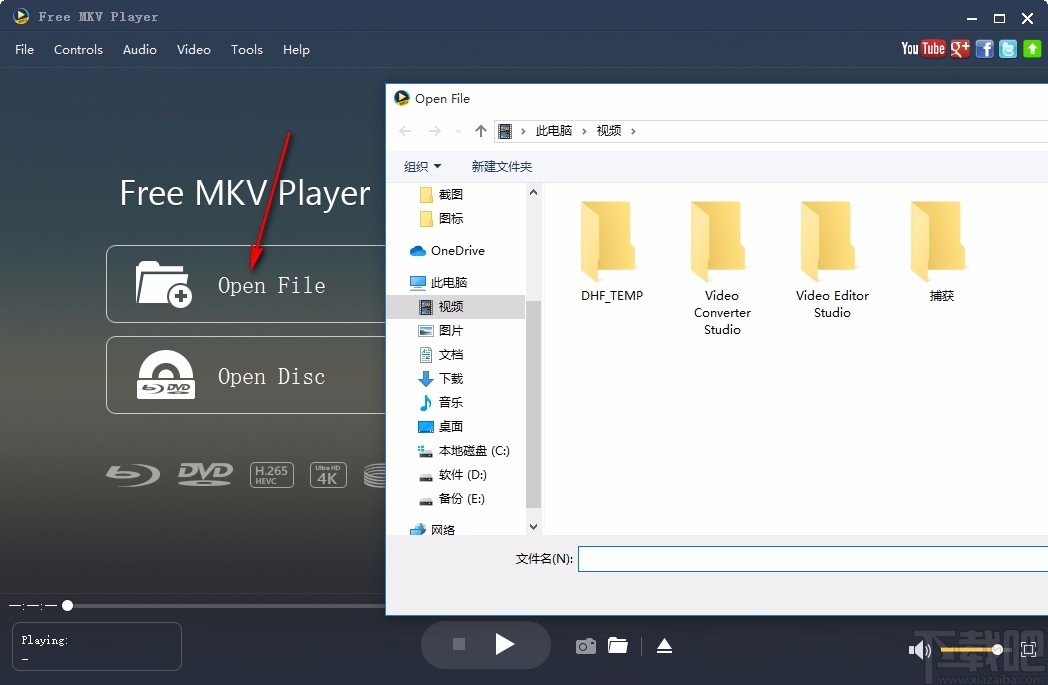Select 本地磁盘 (C:) drive
1048x685 pixels.
tap(464, 451)
